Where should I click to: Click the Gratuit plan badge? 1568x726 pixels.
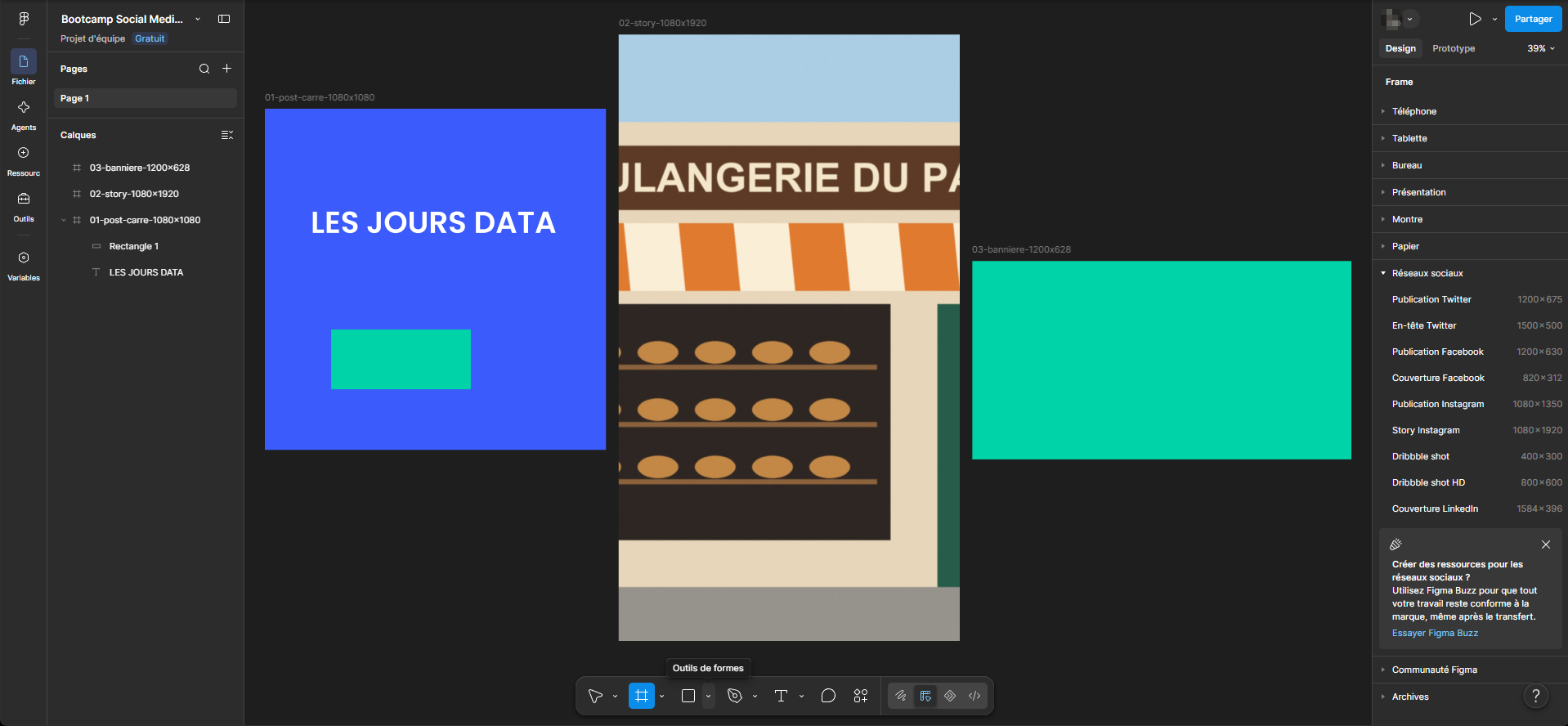click(150, 38)
